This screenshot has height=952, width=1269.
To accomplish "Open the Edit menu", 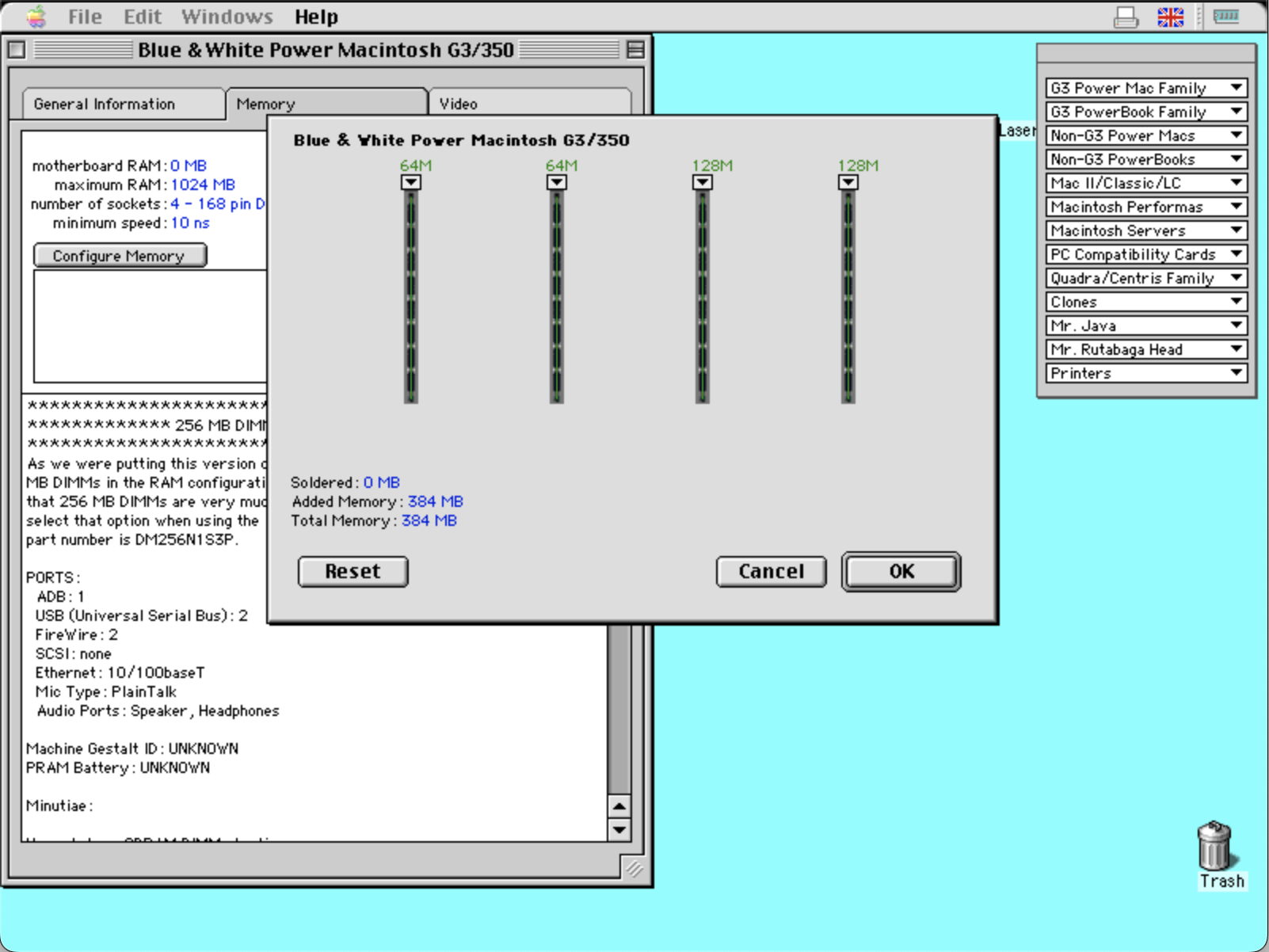I will pos(143,17).
